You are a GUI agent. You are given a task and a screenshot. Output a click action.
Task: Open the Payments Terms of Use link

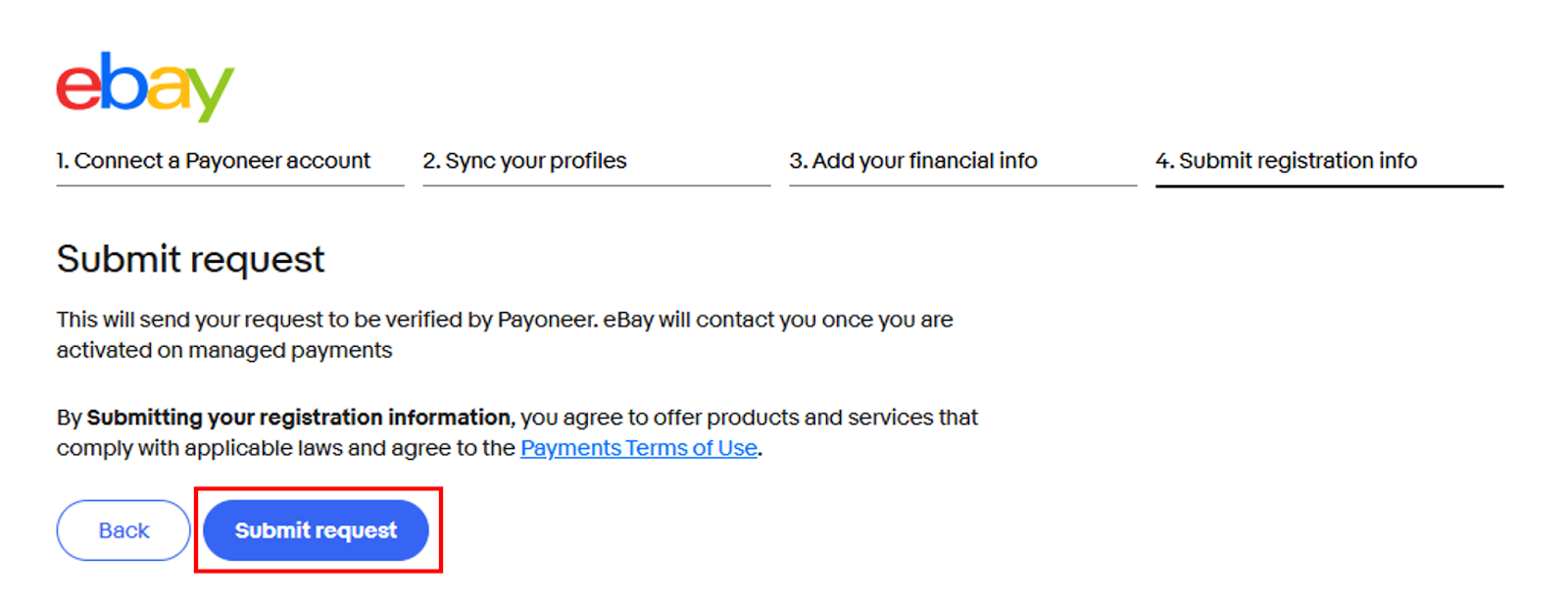(x=639, y=448)
